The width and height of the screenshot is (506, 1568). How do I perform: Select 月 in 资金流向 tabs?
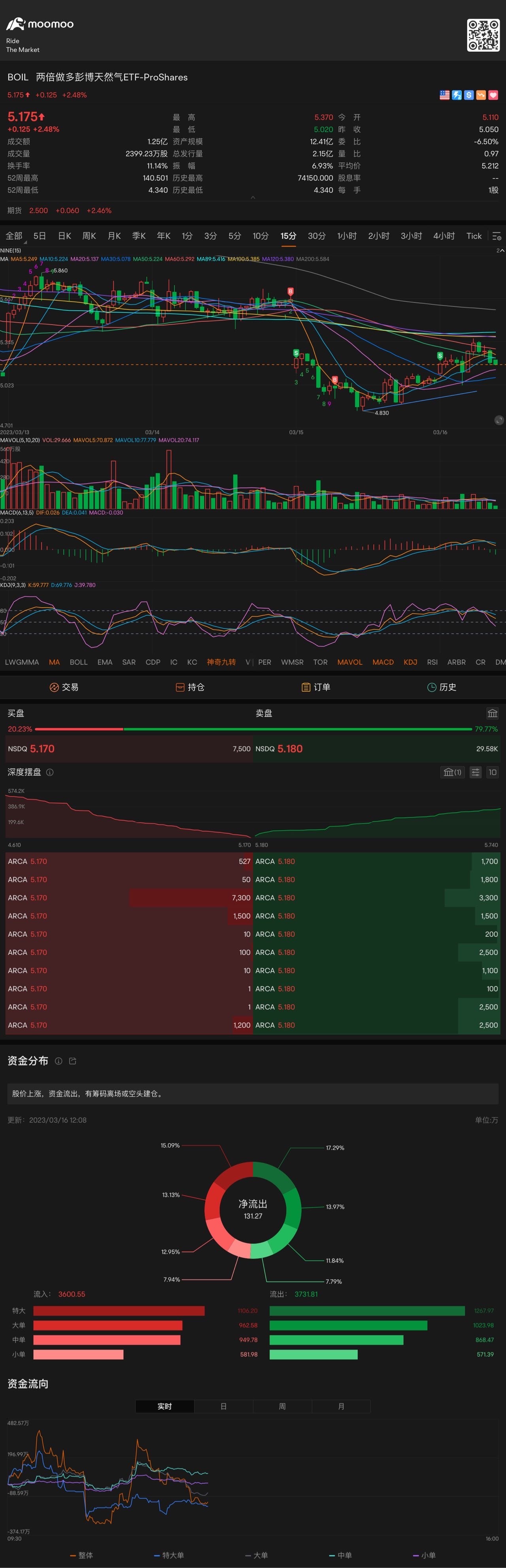click(341, 1406)
